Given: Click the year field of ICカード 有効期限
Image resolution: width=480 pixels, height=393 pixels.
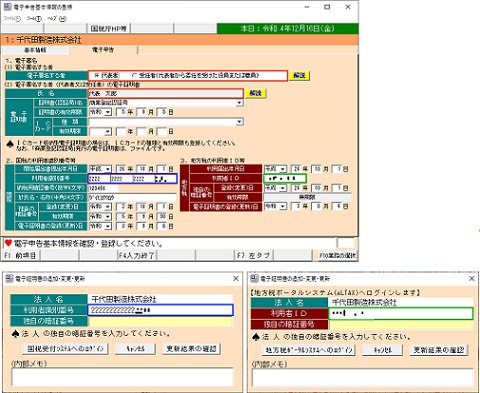Looking at the screenshot, I should click(121, 132).
